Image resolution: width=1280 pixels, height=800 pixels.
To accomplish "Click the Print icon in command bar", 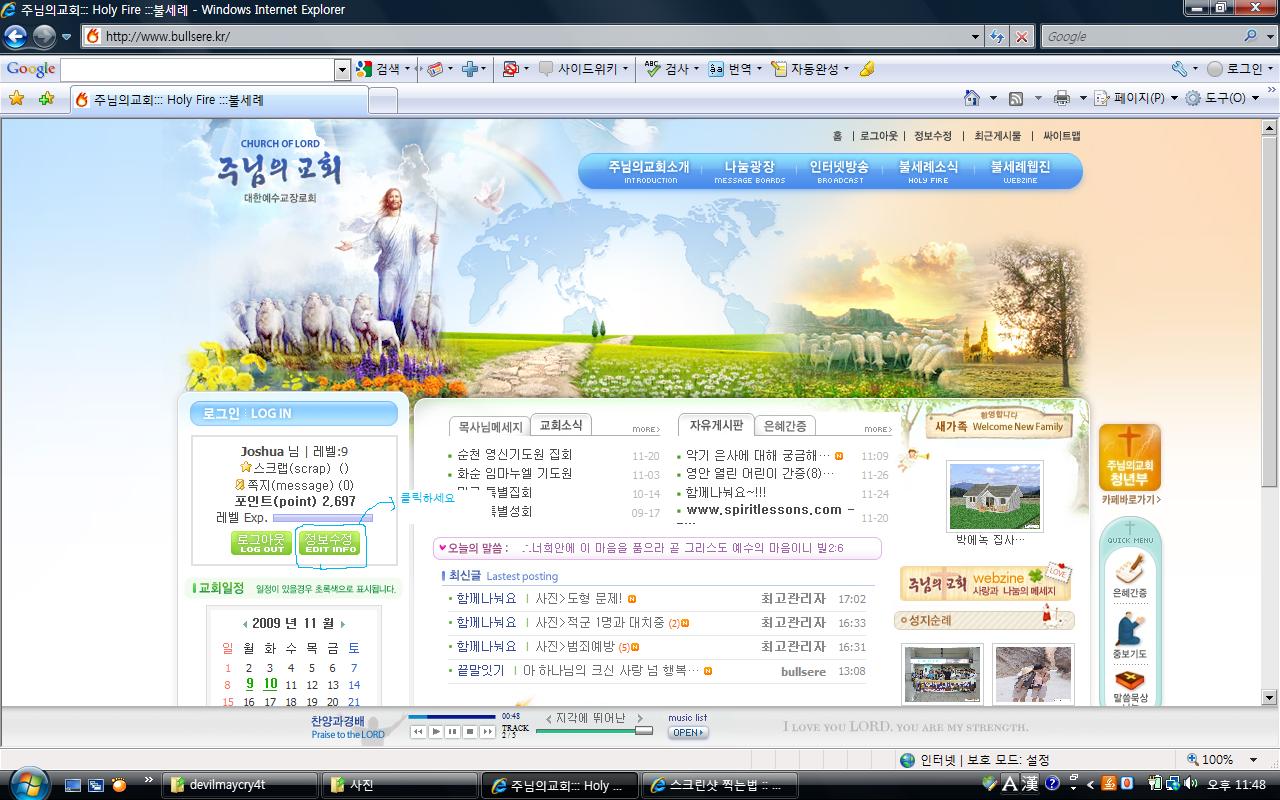I will click(x=1061, y=98).
